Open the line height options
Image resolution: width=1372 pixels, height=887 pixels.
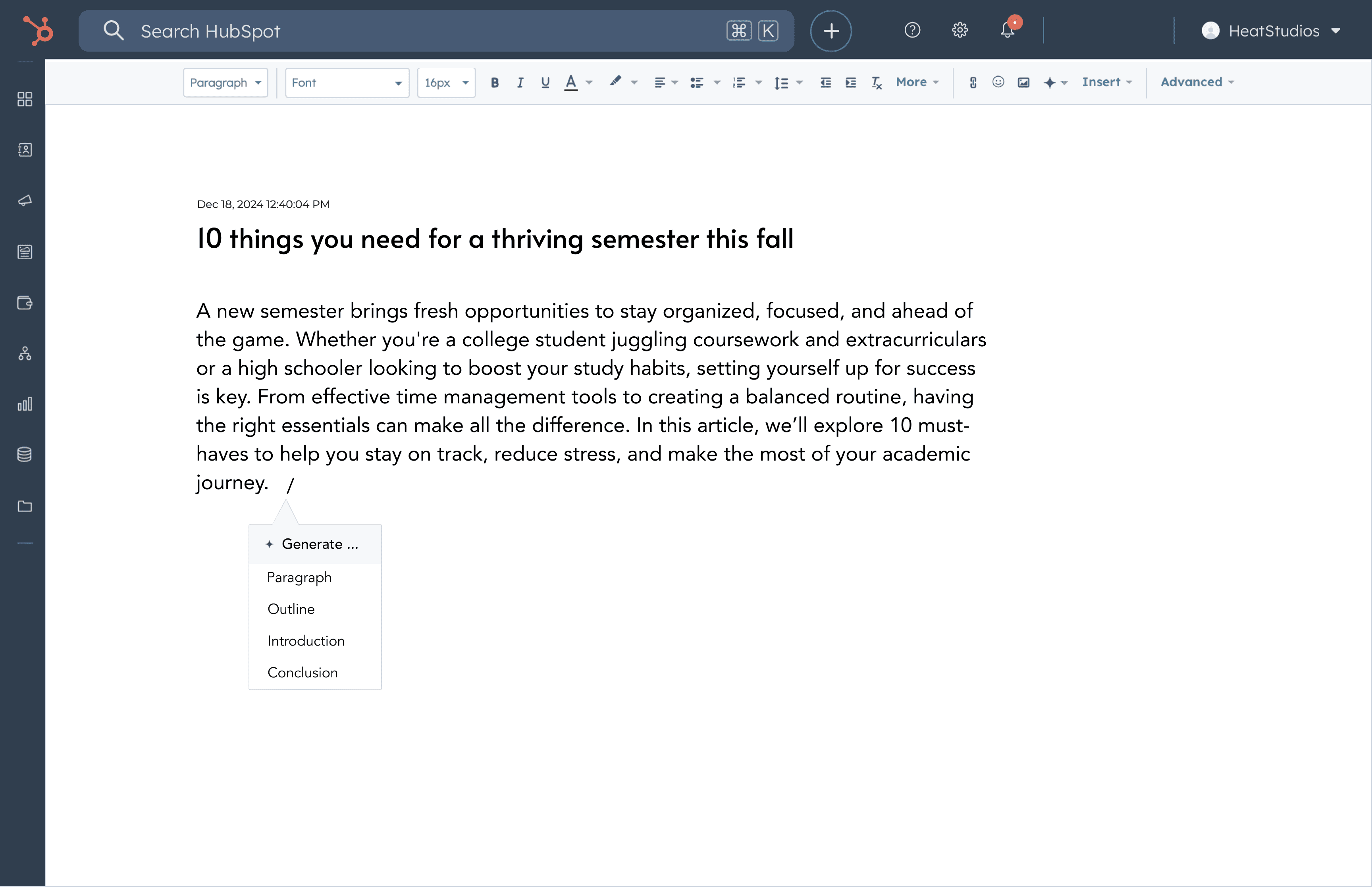point(788,82)
